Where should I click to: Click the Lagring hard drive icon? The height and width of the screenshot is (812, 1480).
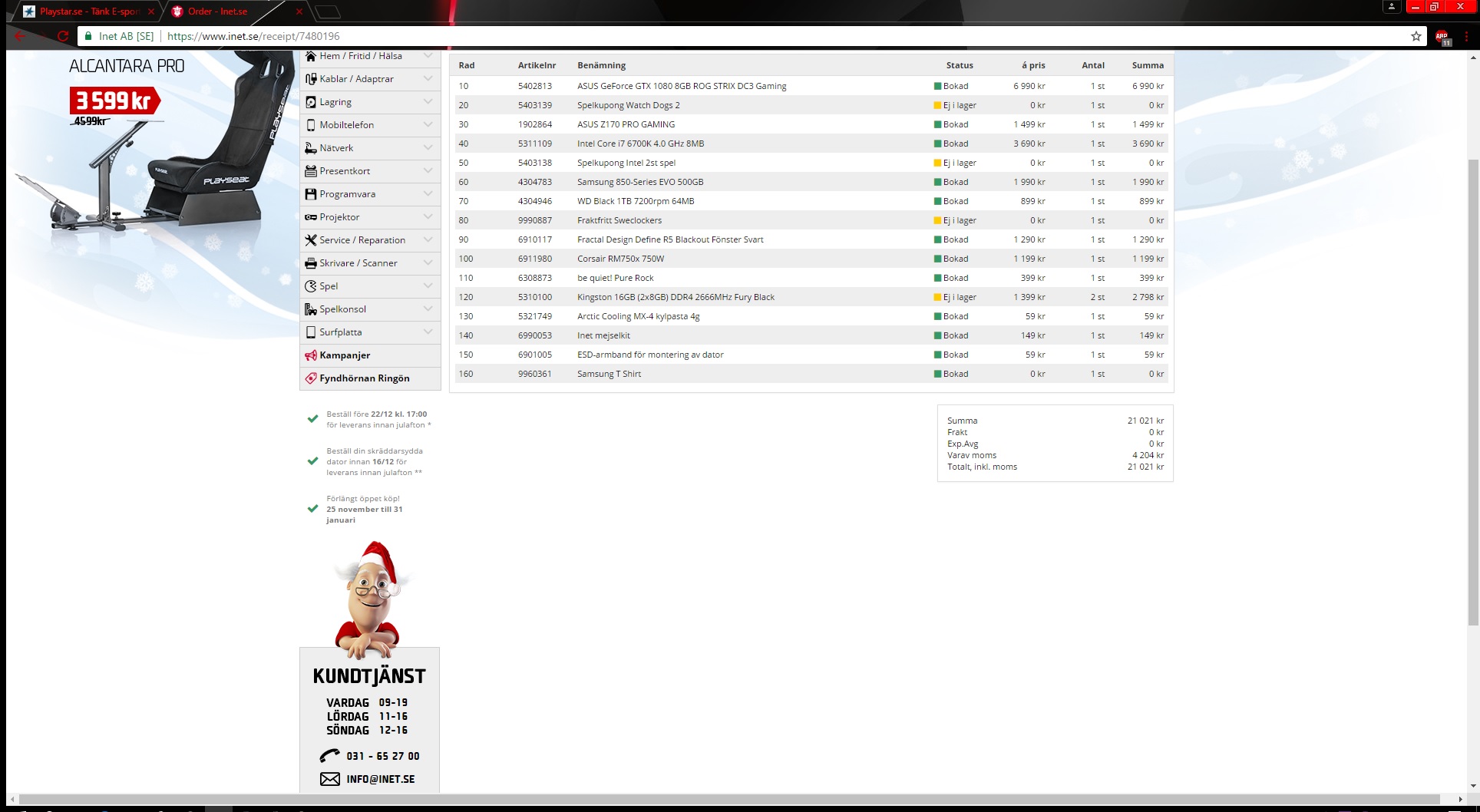[311, 102]
